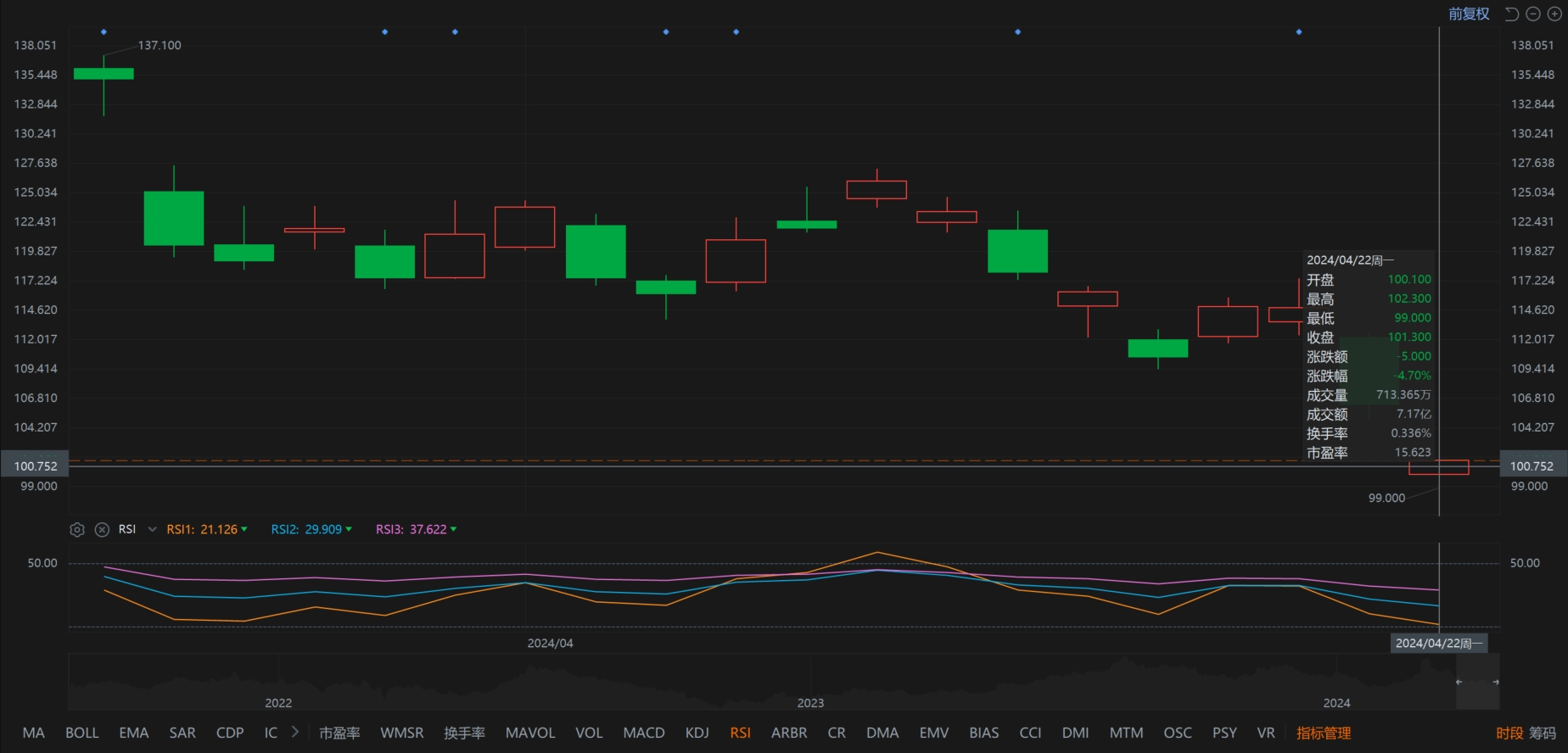Image resolution: width=1568 pixels, height=753 pixels.
Task: Click the RSI label next to the indicator close icon
Action: [x=127, y=529]
